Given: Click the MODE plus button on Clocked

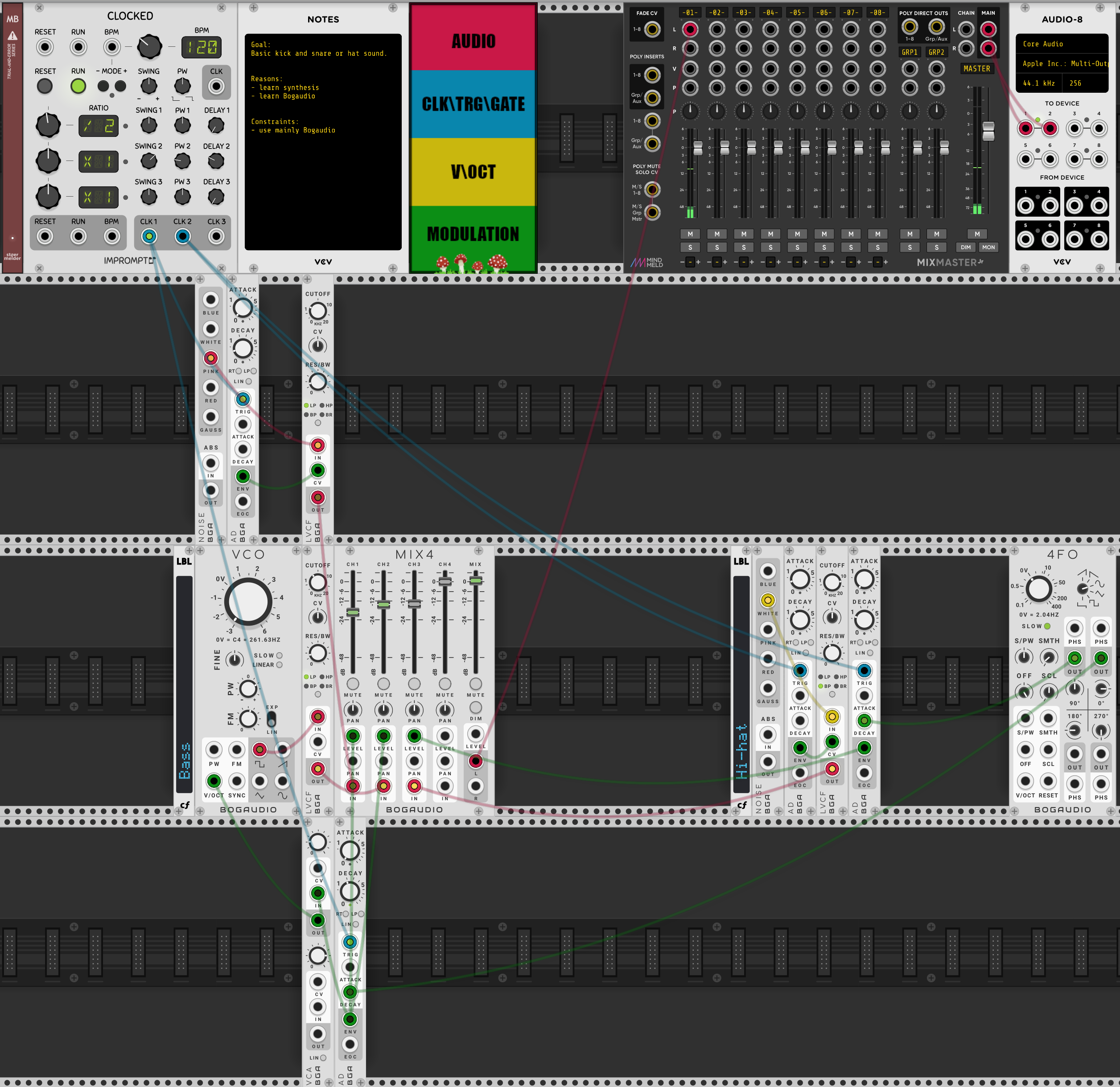Looking at the screenshot, I should tap(120, 86).
